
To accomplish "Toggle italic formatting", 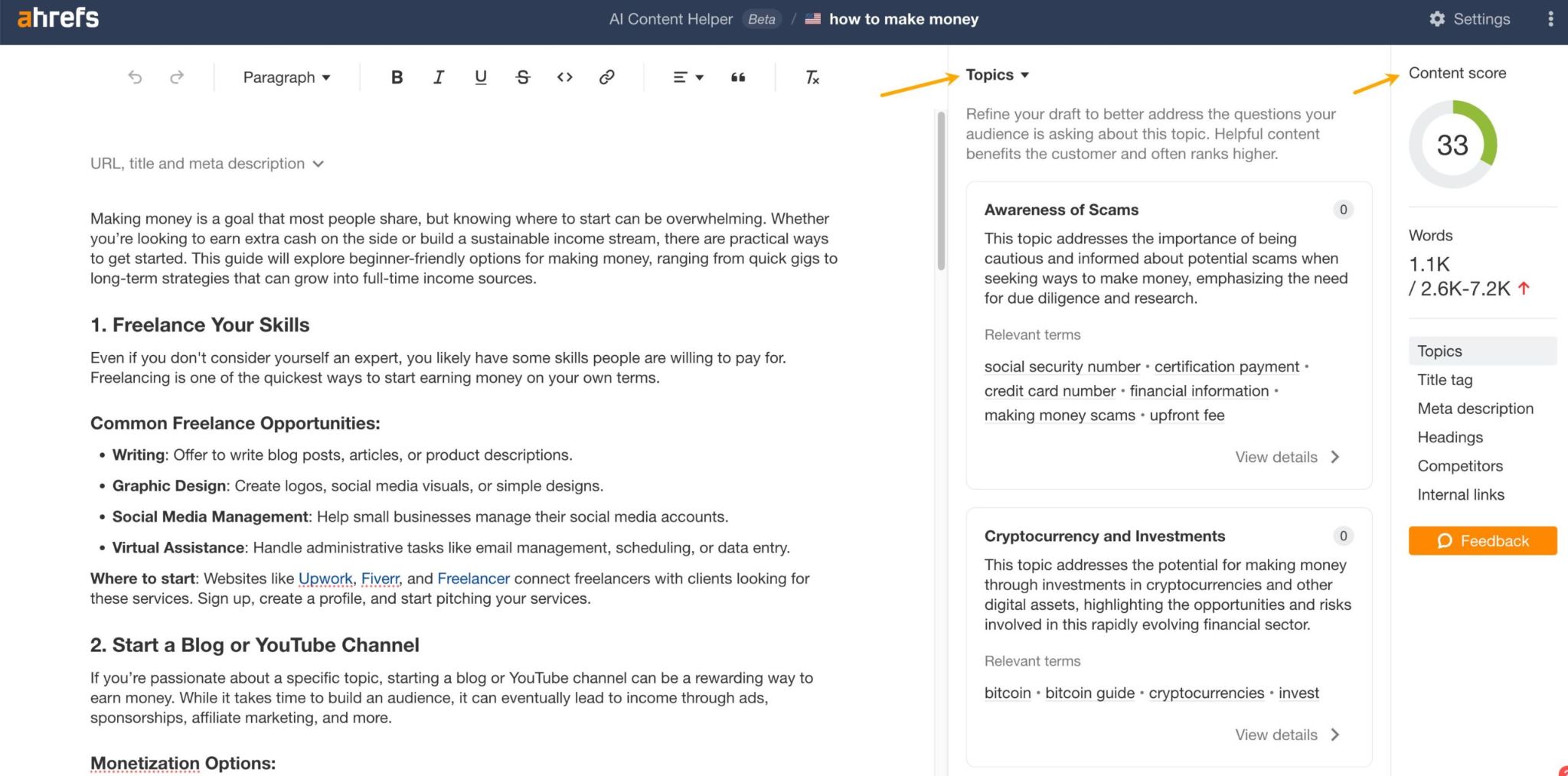I will [x=438, y=77].
